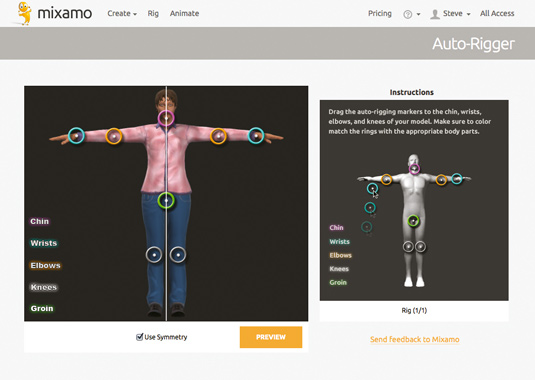Click the Pricing link
Screen dimensions: 535x380
(x=380, y=14)
